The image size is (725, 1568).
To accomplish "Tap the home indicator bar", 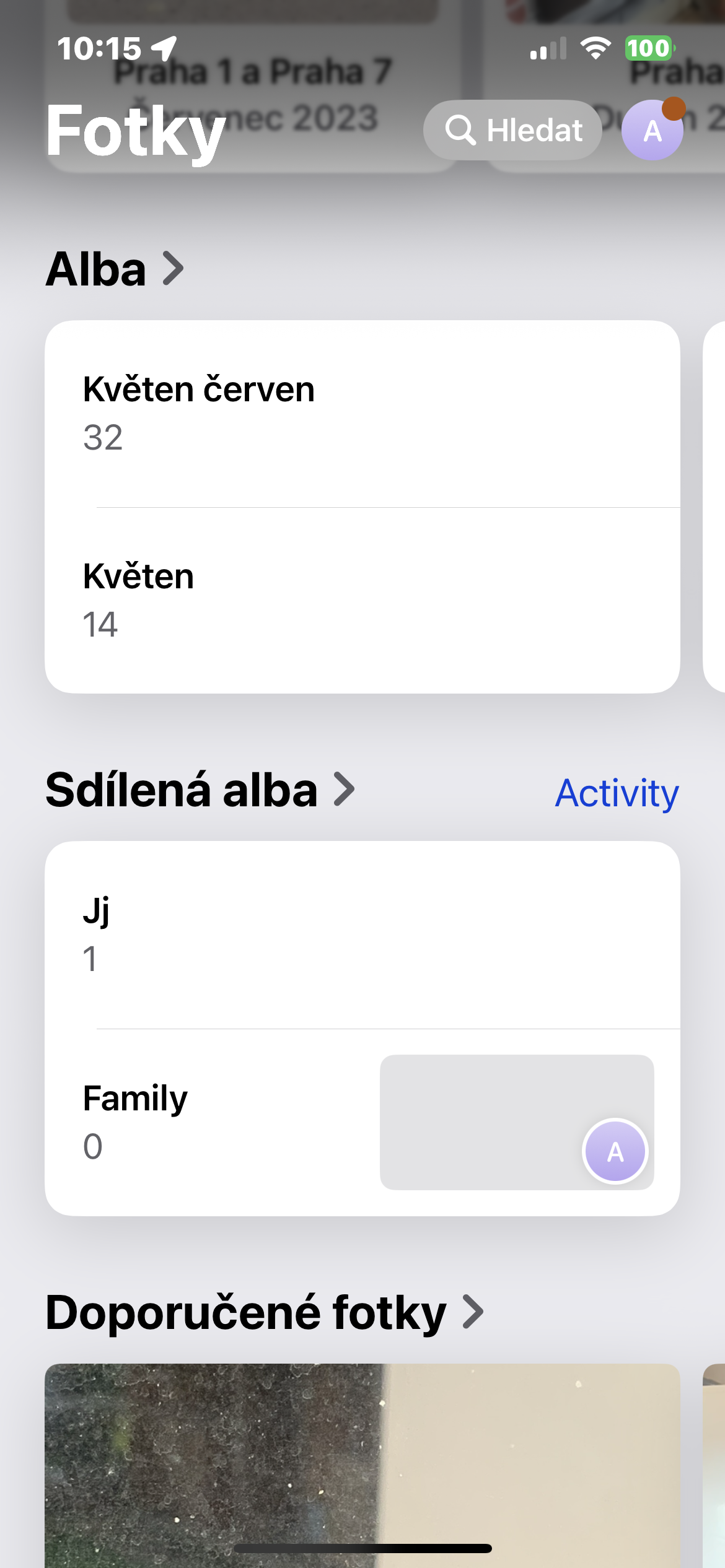I will (x=362, y=1549).
